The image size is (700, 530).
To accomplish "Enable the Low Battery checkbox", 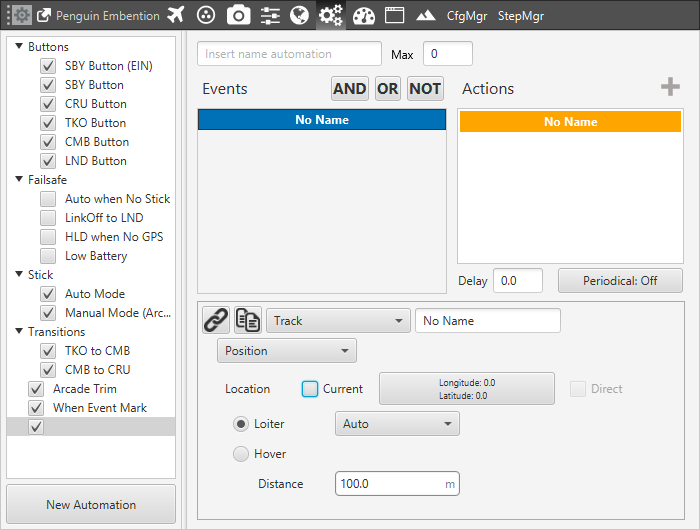I will (x=48, y=256).
